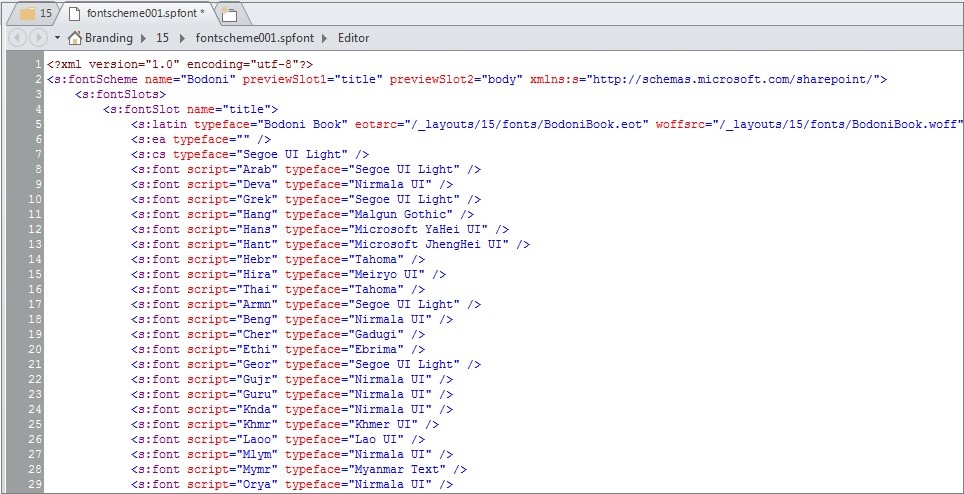Screen dimensions: 964x494
Task: Open the recent pages dropdown arrow beside navigation buttons
Action: click(57, 38)
